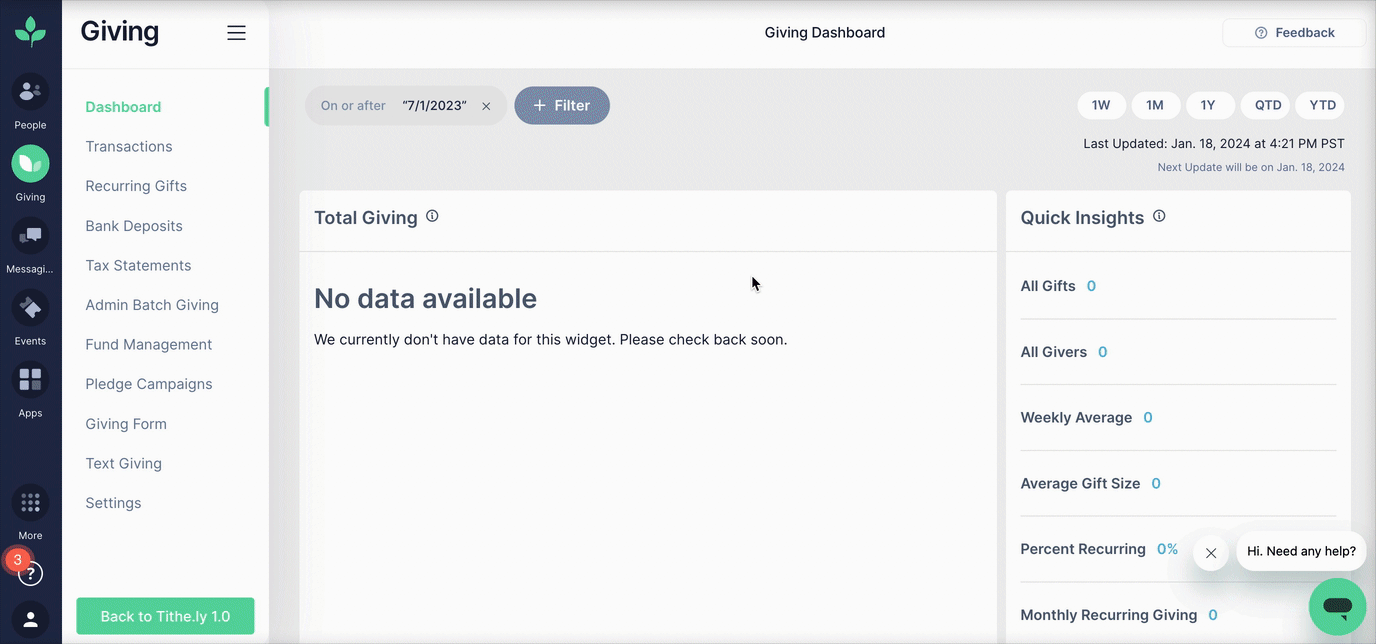The width and height of the screenshot is (1376, 644).
Task: Click the More dots icon
Action: (30, 503)
